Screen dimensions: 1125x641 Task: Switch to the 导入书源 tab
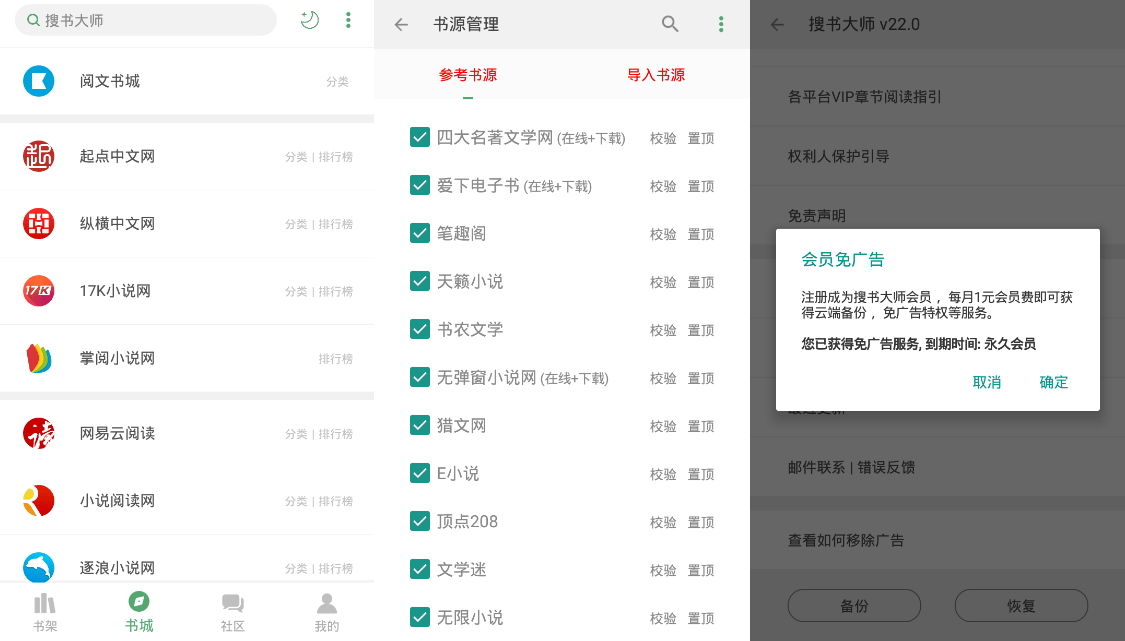655,75
